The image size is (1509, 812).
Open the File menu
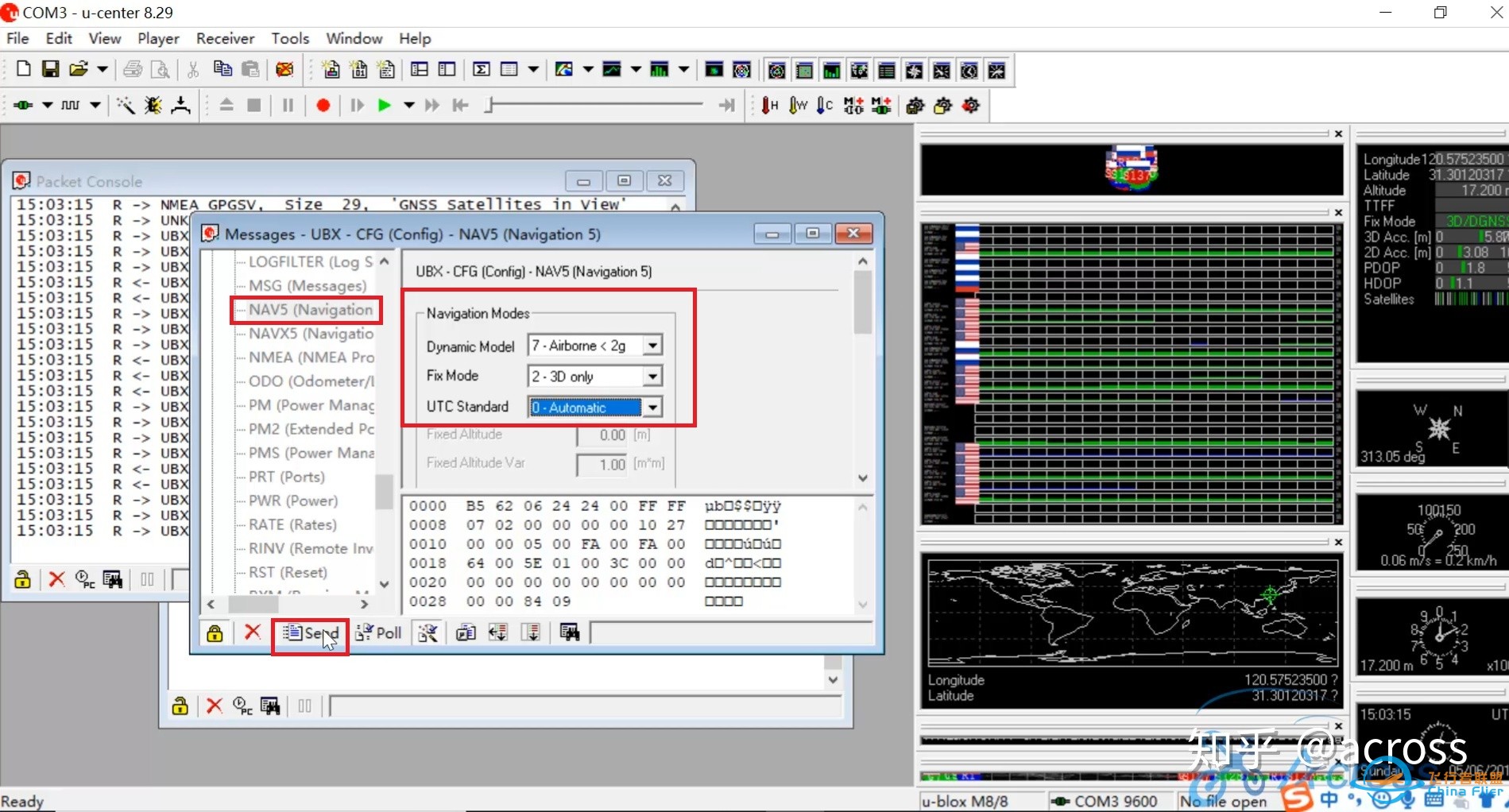[x=17, y=38]
